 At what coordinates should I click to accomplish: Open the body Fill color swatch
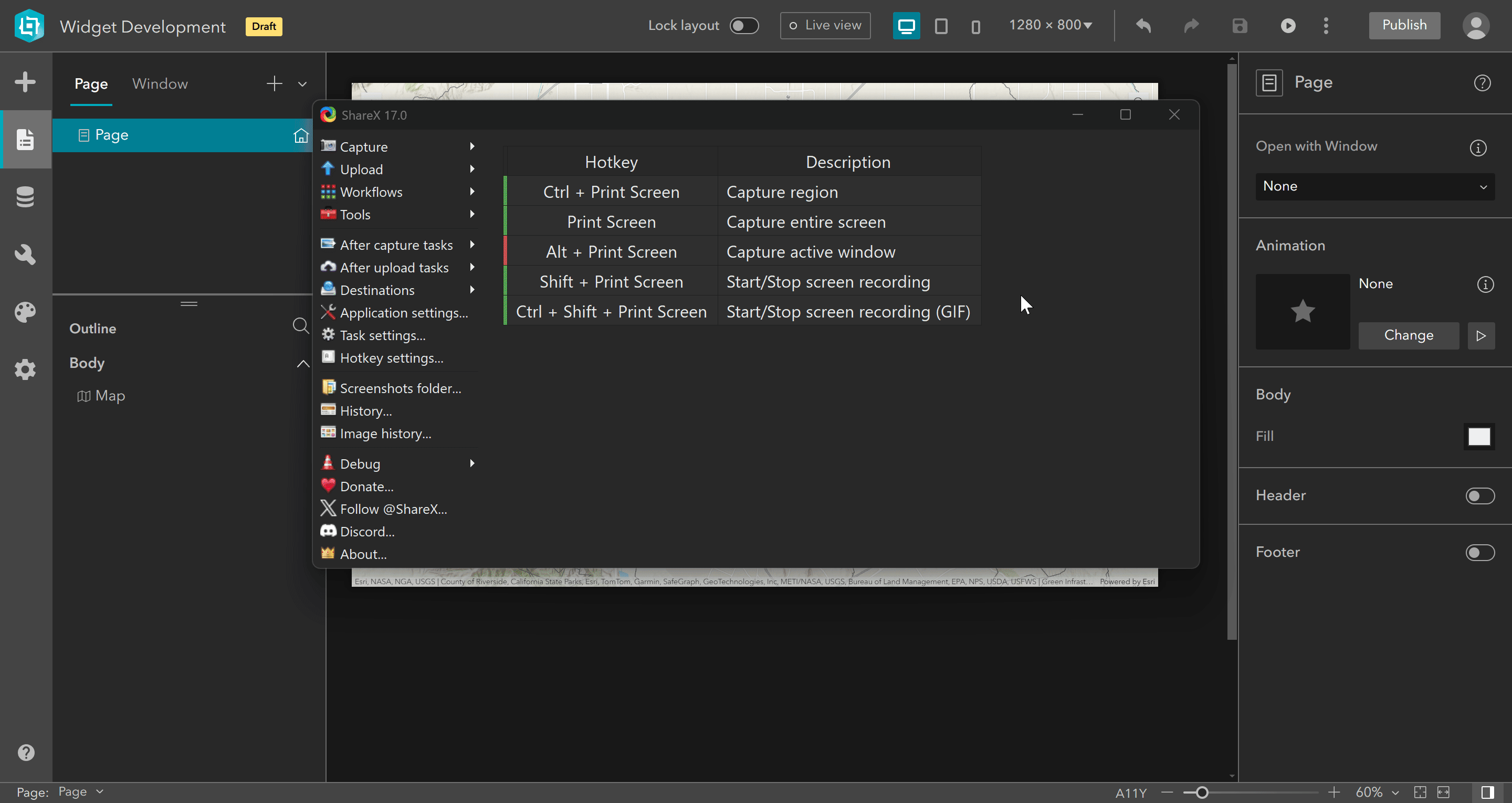coord(1478,436)
